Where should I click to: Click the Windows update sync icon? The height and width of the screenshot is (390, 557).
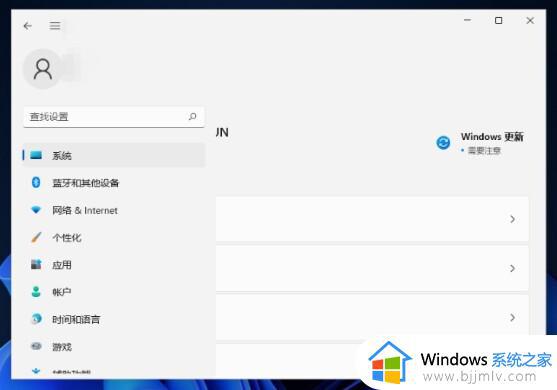coord(443,143)
